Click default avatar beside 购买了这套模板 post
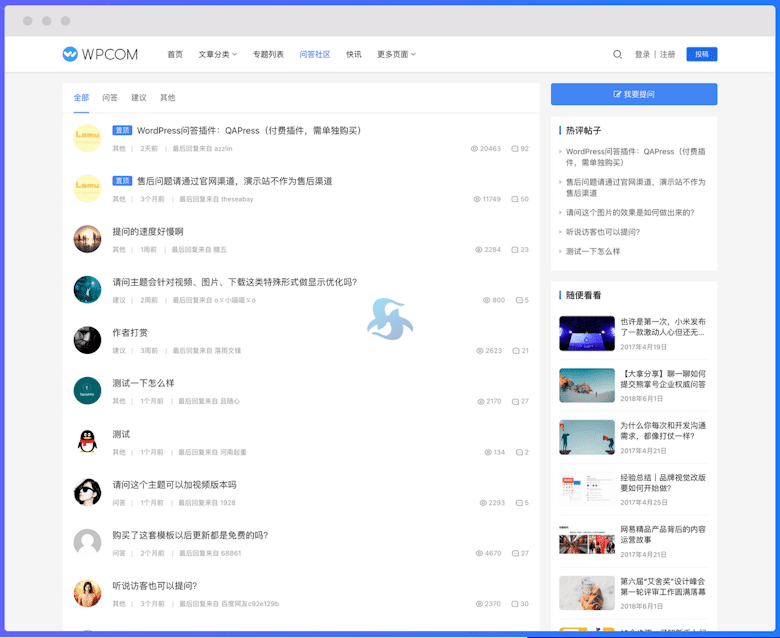The image size is (780, 638). (x=88, y=543)
